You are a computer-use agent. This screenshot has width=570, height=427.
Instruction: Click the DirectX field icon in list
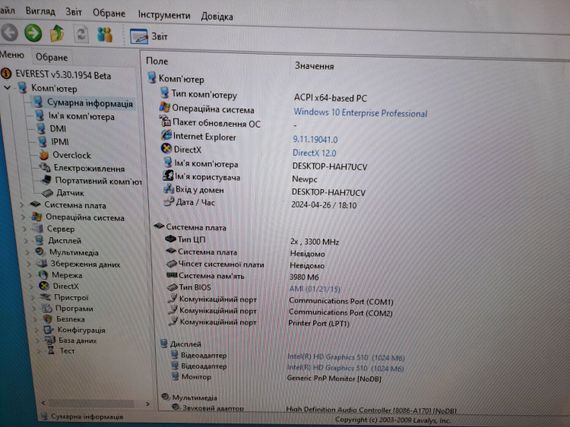tap(166, 148)
